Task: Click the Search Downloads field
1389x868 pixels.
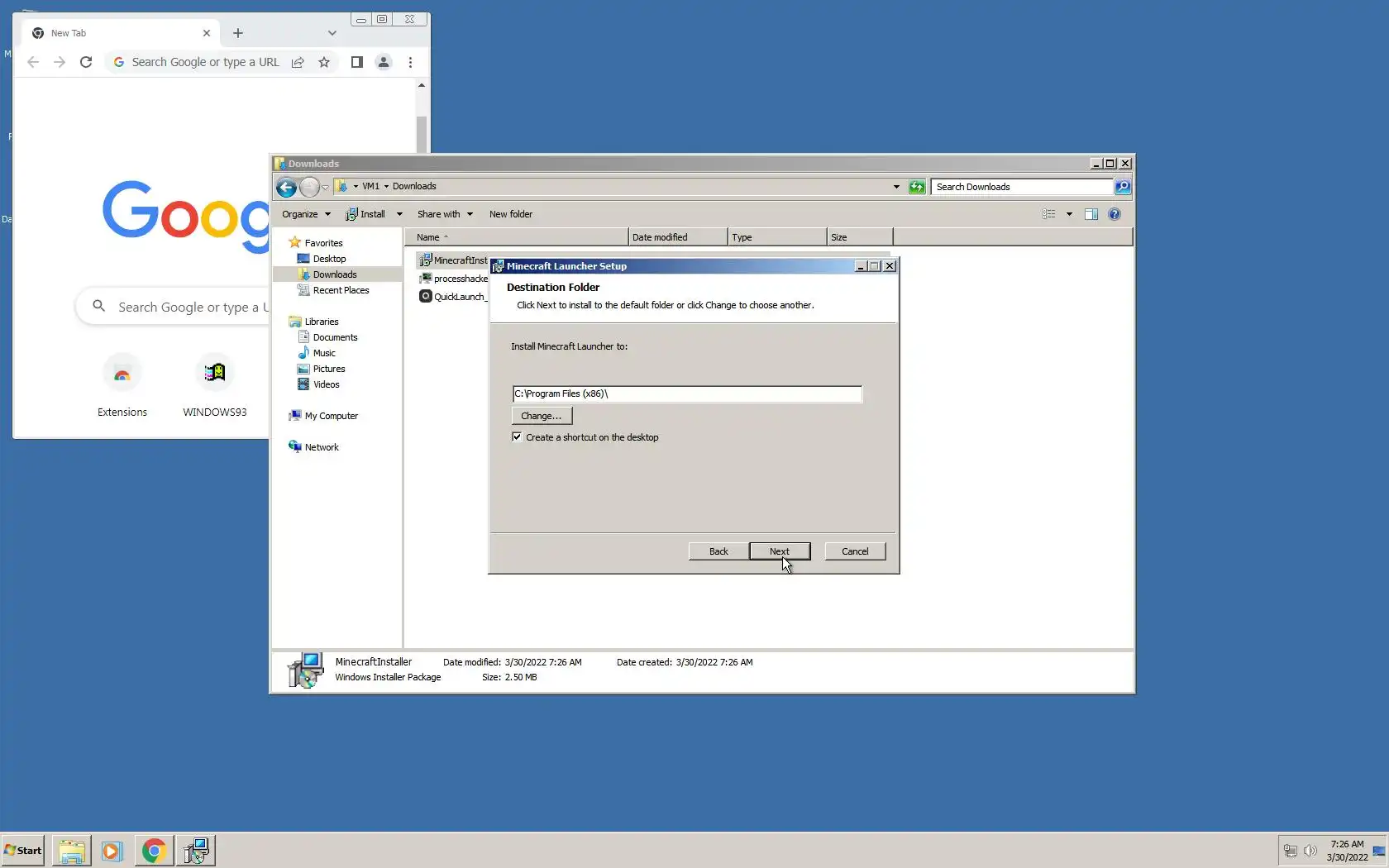Action: pos(1022,187)
